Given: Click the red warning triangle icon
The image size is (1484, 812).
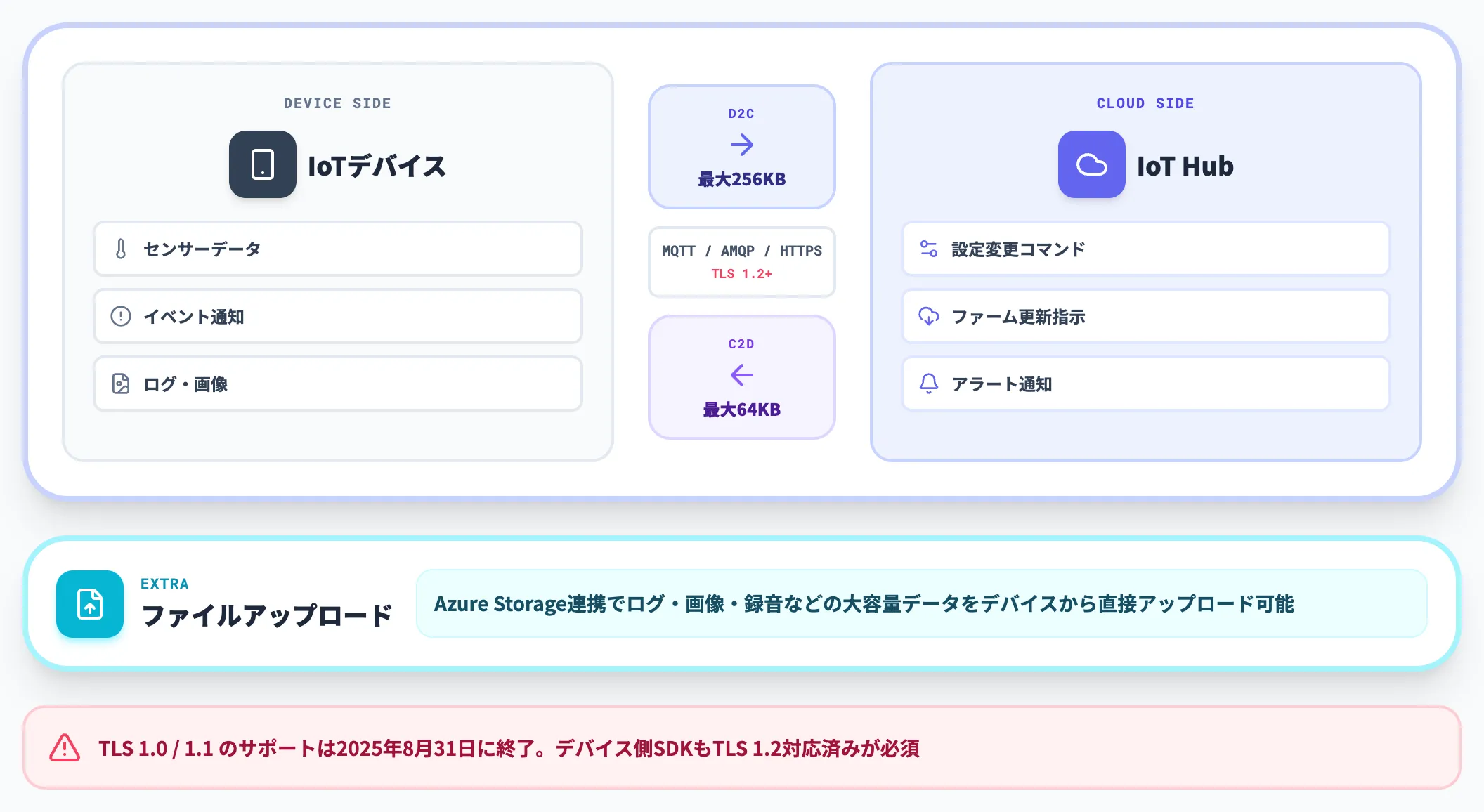Looking at the screenshot, I should [x=65, y=748].
